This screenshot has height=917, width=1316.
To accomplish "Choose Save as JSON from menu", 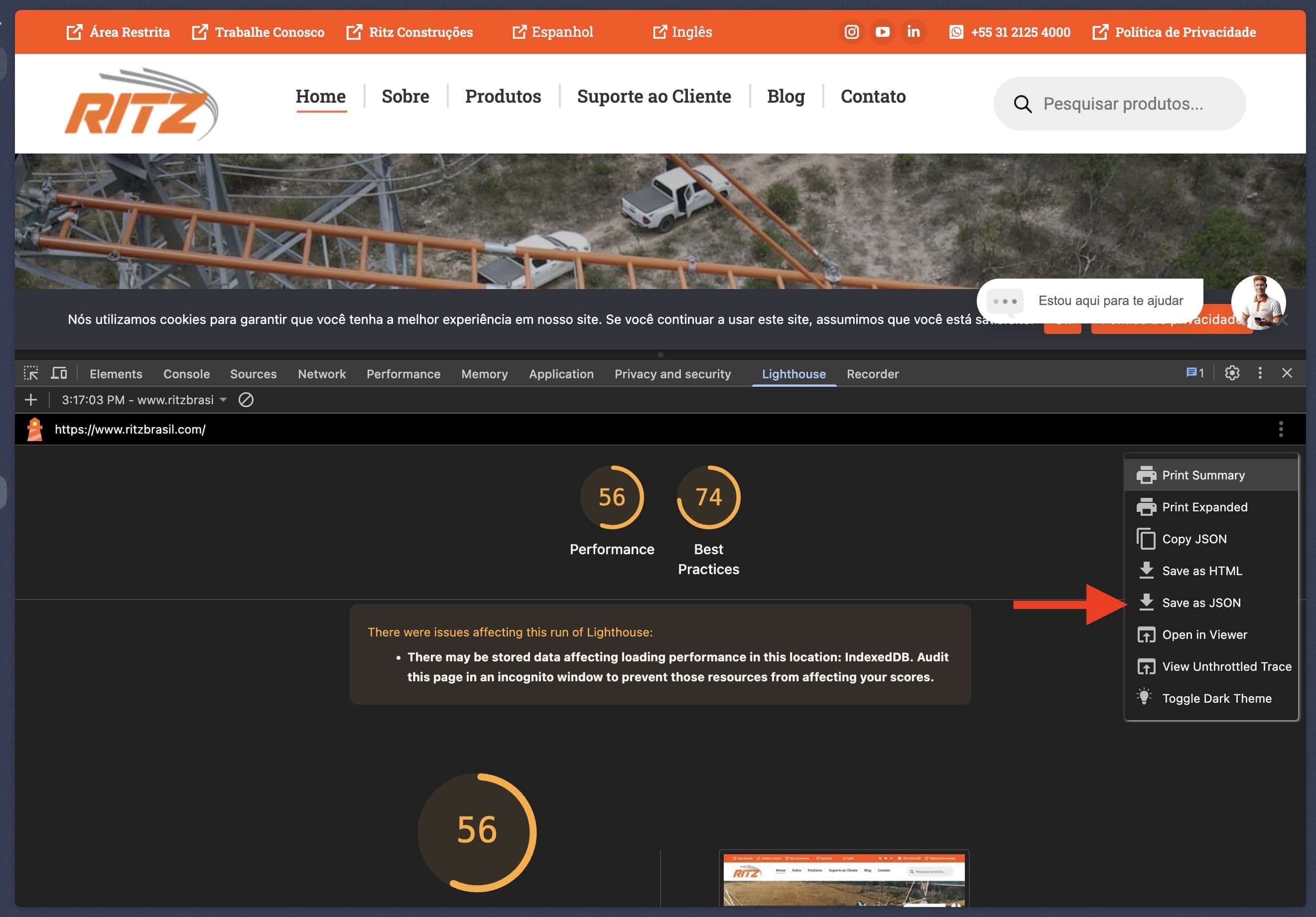I will (x=1211, y=603).
